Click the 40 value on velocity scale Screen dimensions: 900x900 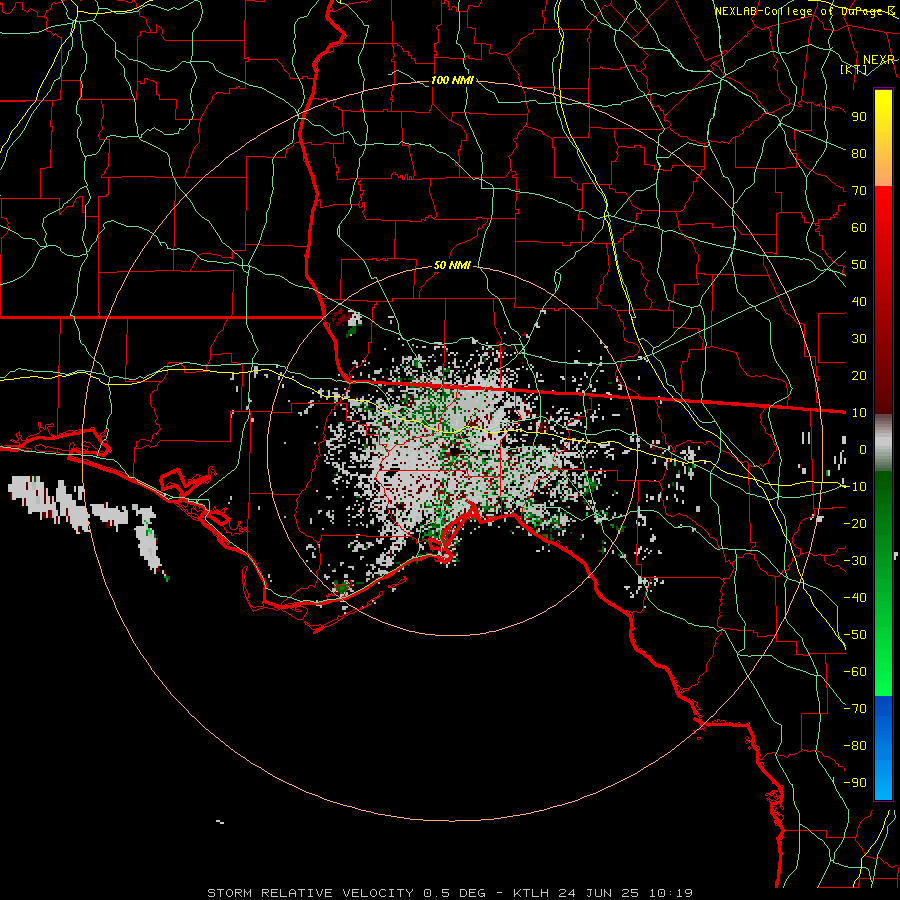coord(859,301)
